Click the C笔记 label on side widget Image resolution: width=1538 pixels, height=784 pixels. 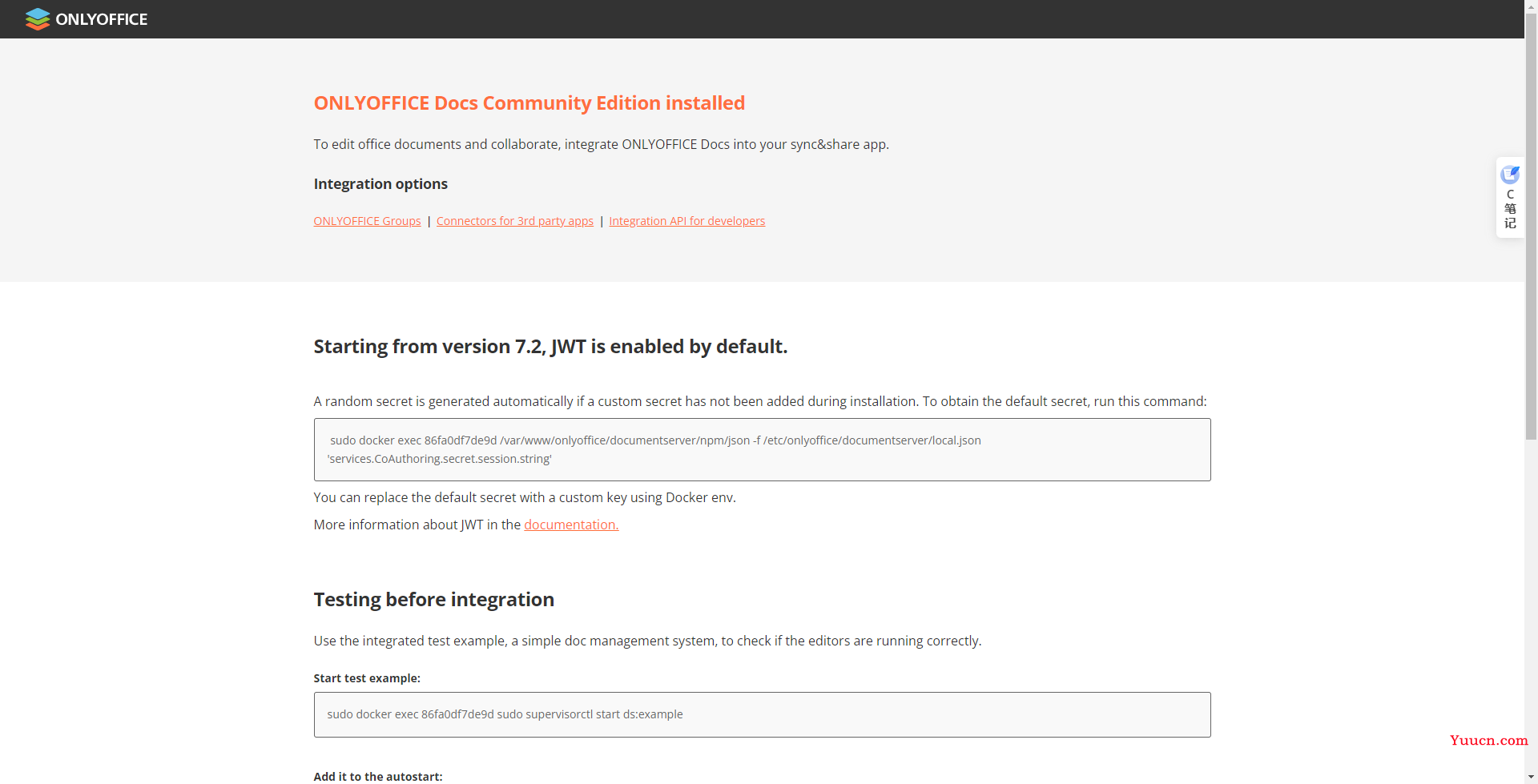[1510, 210]
